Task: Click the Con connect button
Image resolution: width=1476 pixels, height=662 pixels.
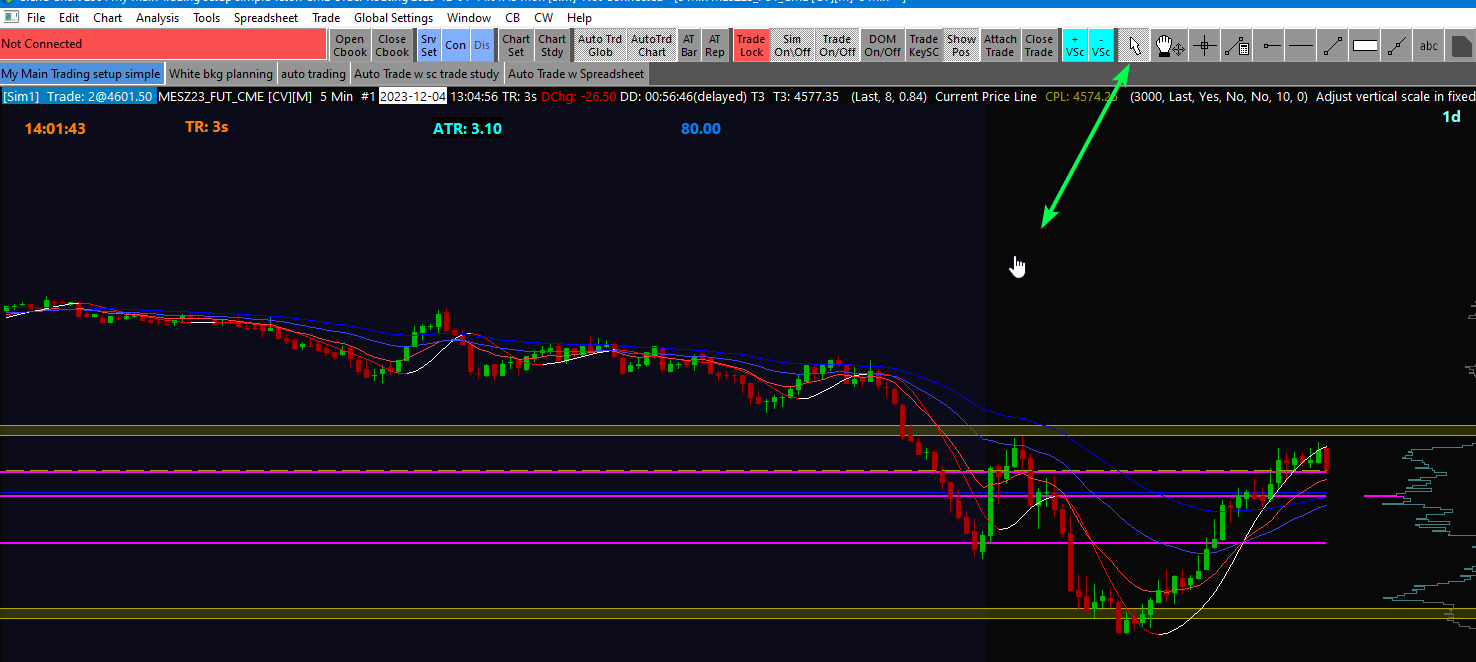Action: coord(456,45)
